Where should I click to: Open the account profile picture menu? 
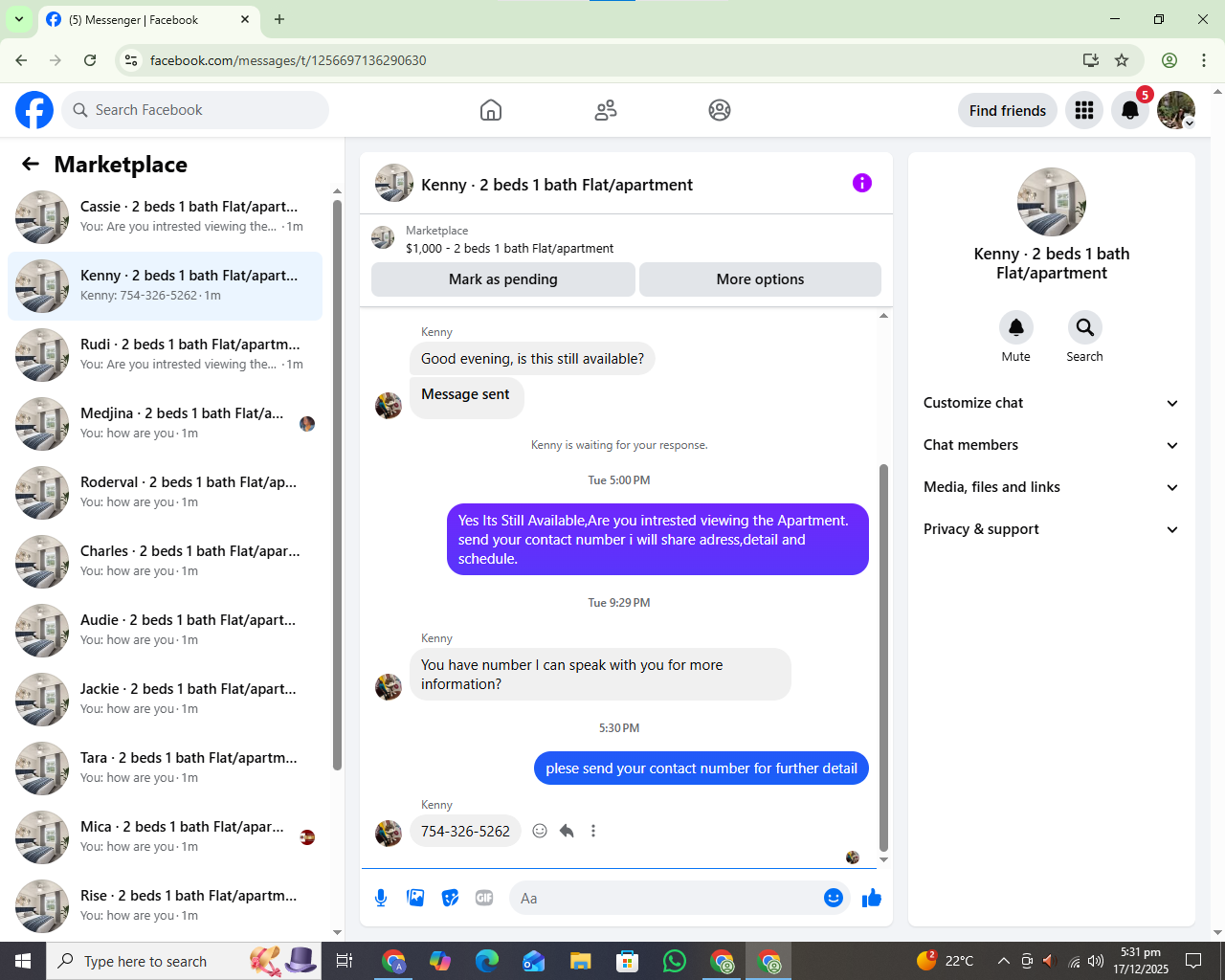1176,110
